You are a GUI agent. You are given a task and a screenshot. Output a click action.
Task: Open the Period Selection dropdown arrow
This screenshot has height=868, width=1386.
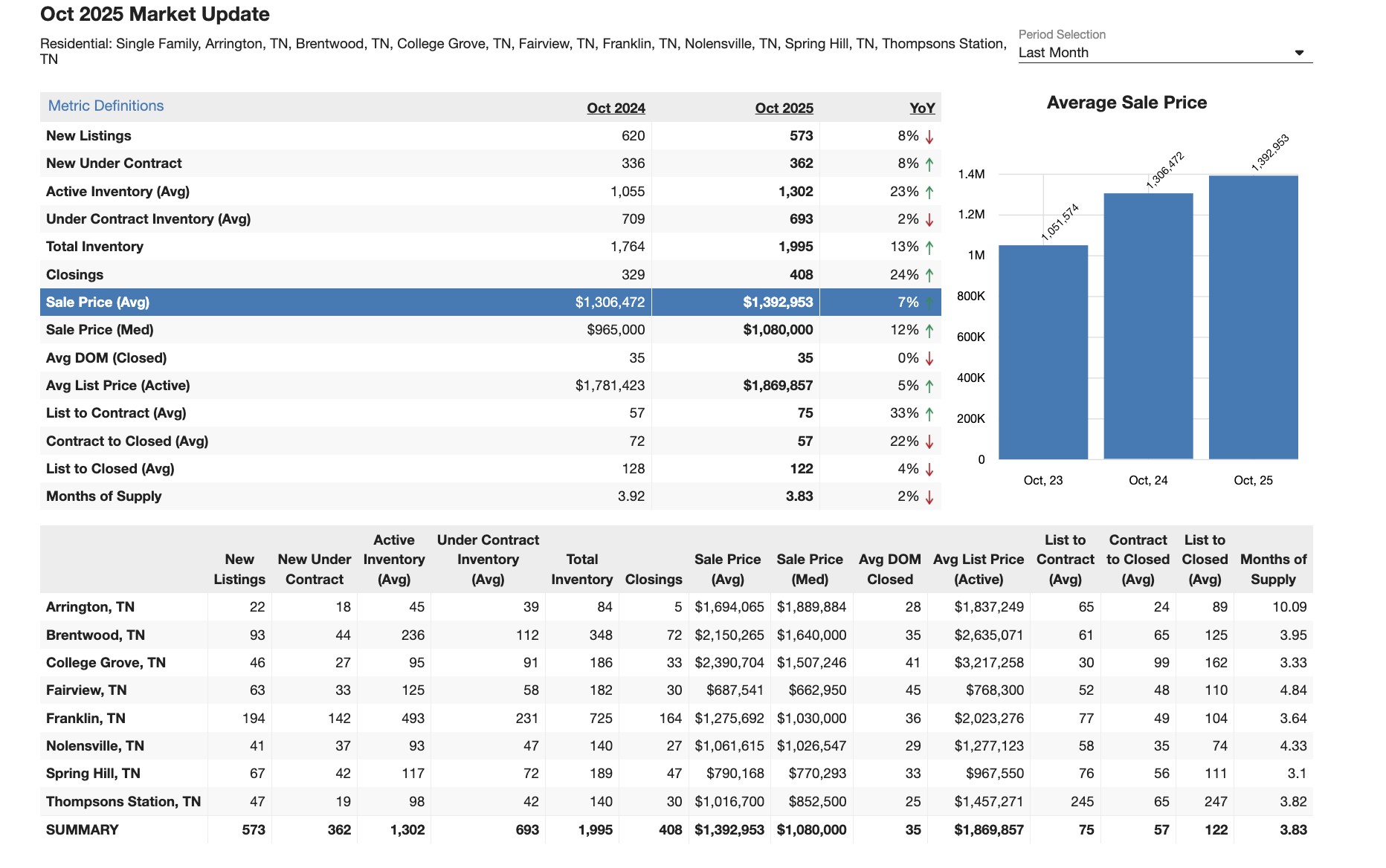[1299, 53]
